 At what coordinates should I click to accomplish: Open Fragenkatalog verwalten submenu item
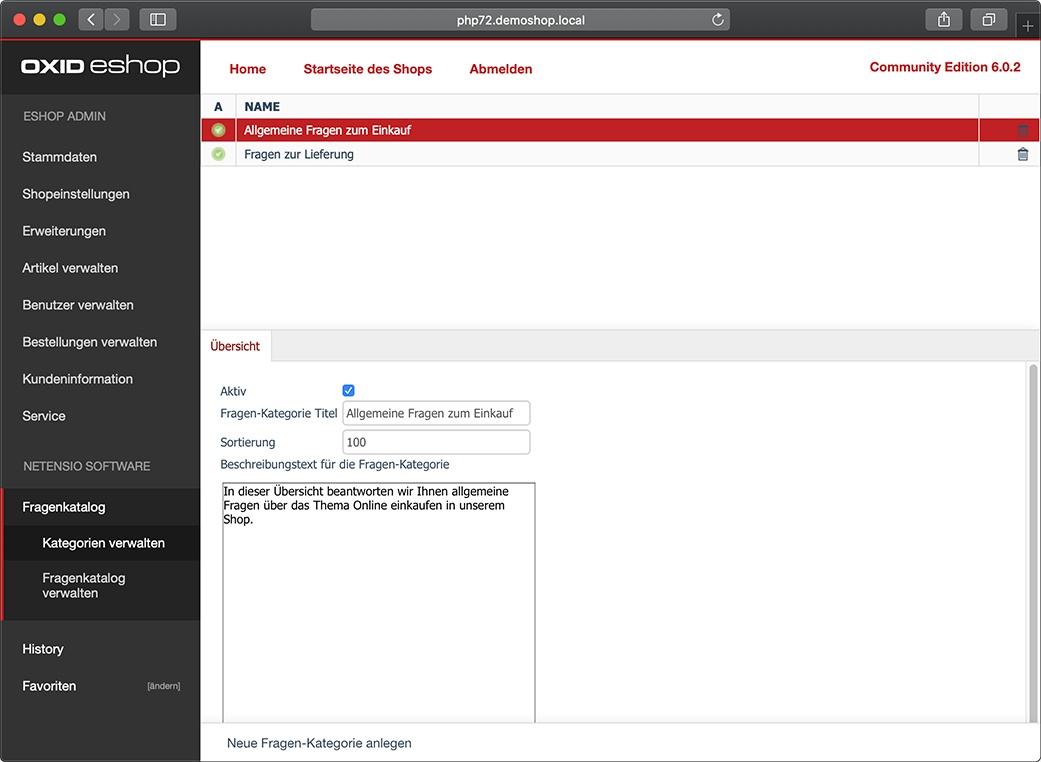84,585
